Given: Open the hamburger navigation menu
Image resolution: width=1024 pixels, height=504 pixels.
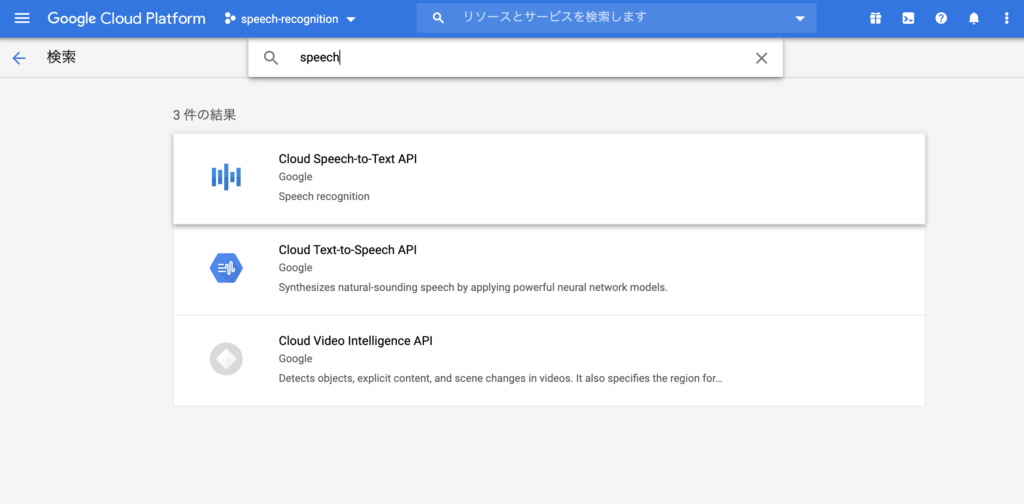Looking at the screenshot, I should point(22,18).
